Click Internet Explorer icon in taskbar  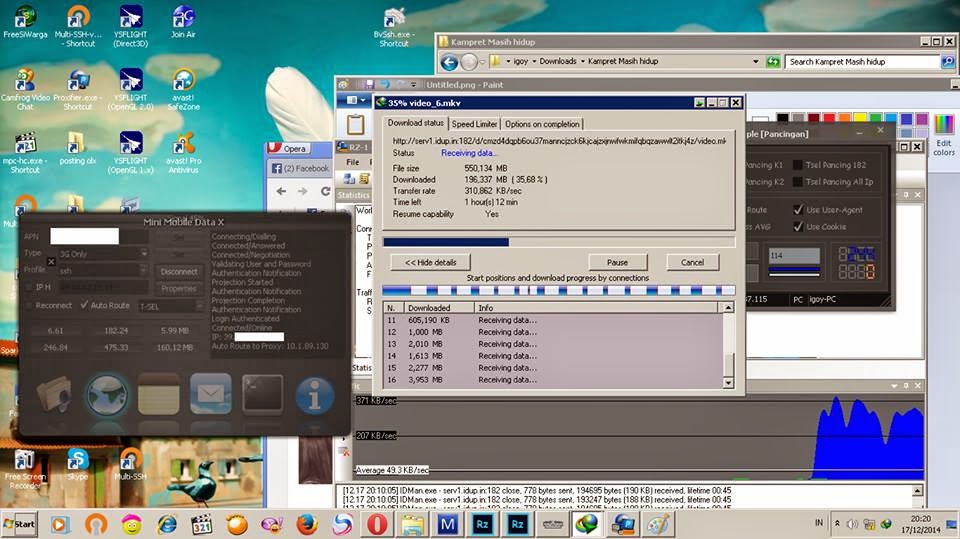point(167,524)
